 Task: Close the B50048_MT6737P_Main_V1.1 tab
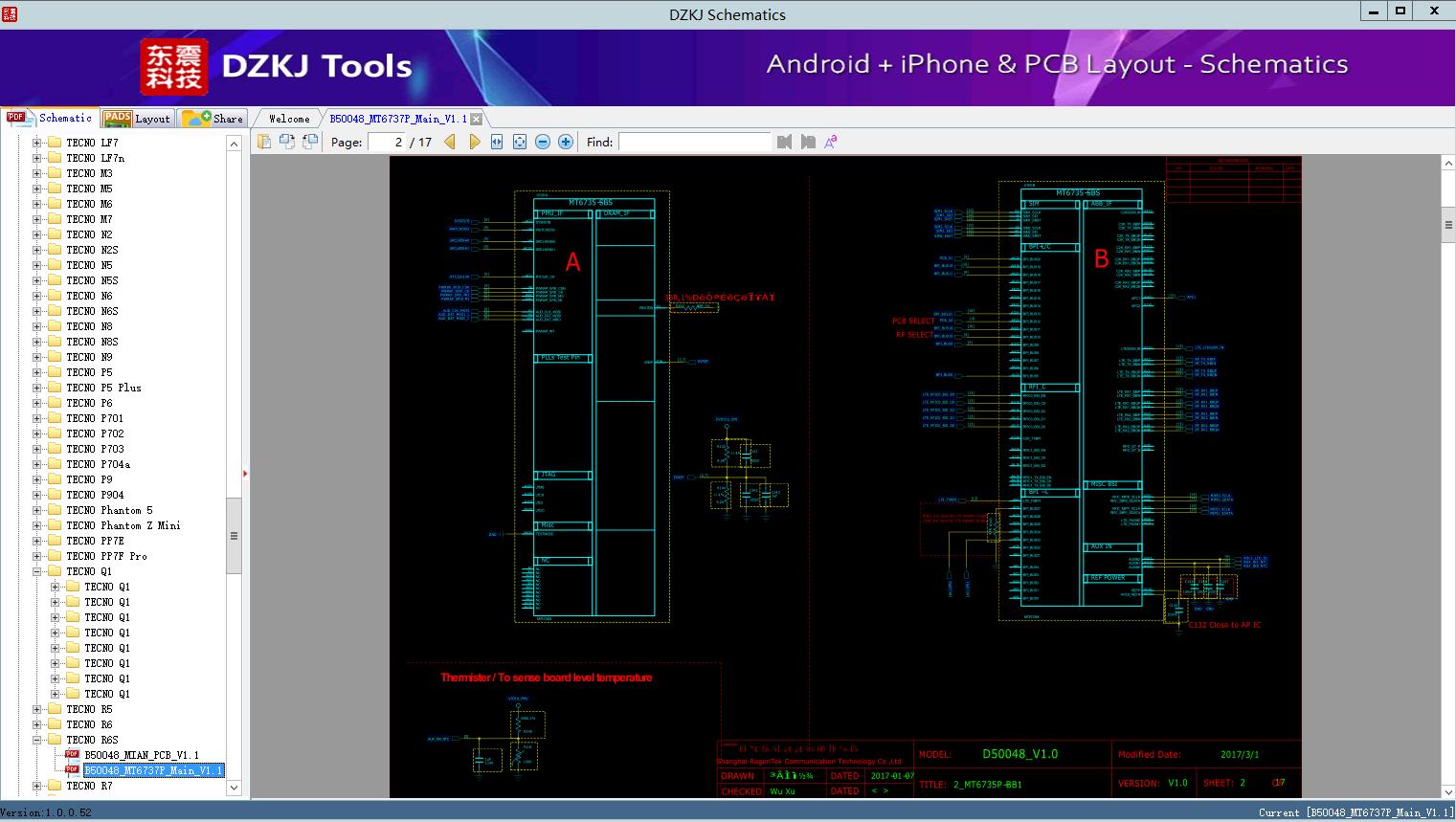pyautogui.click(x=476, y=120)
